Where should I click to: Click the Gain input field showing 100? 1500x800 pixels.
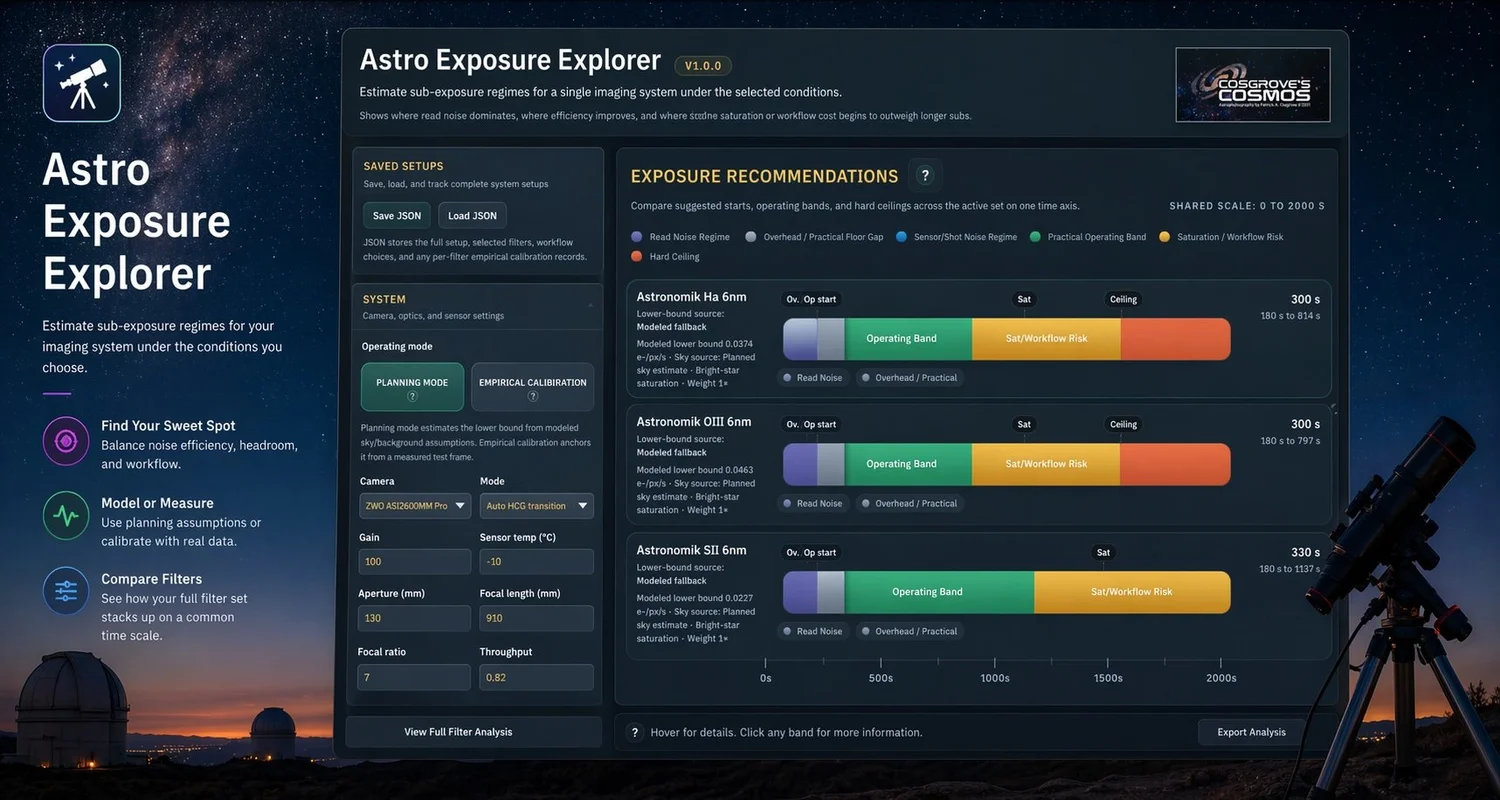[414, 561]
